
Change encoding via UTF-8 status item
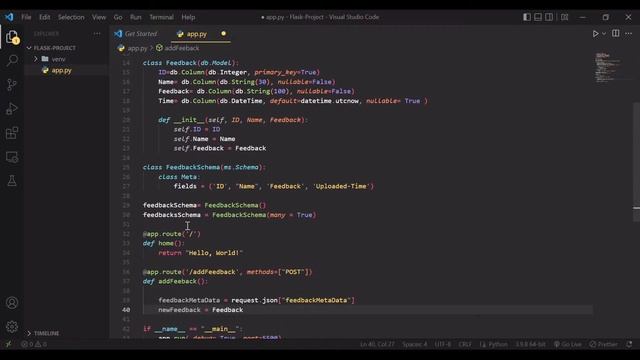point(443,344)
